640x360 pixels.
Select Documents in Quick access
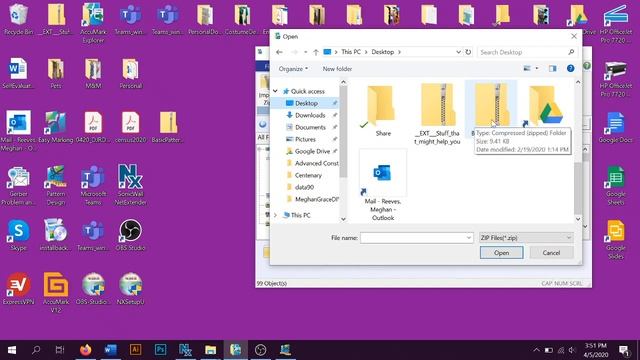click(310, 127)
